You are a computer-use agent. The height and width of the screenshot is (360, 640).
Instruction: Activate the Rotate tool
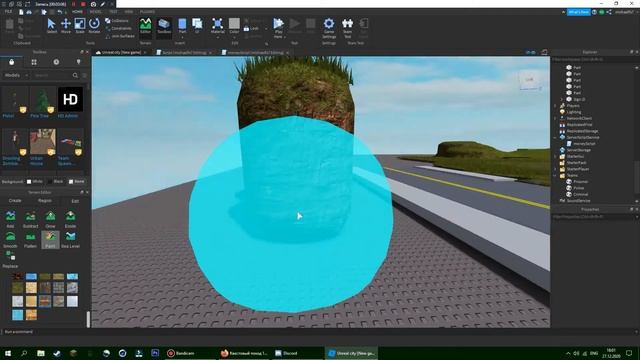point(94,25)
